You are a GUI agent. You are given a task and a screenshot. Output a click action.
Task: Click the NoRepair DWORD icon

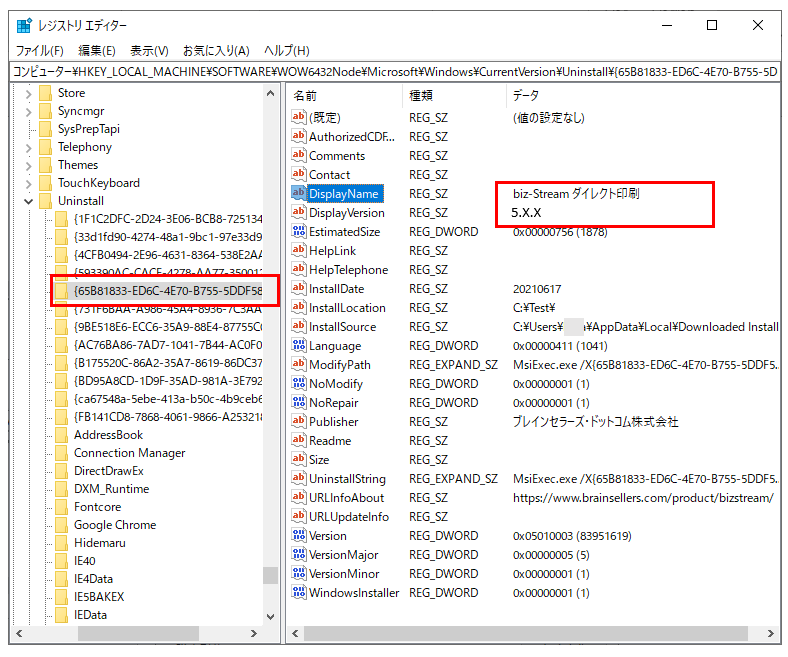(x=299, y=403)
